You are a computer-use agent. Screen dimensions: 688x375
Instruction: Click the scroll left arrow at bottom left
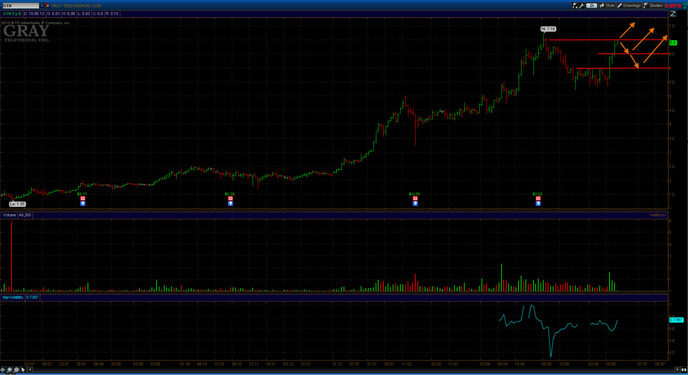[30, 370]
